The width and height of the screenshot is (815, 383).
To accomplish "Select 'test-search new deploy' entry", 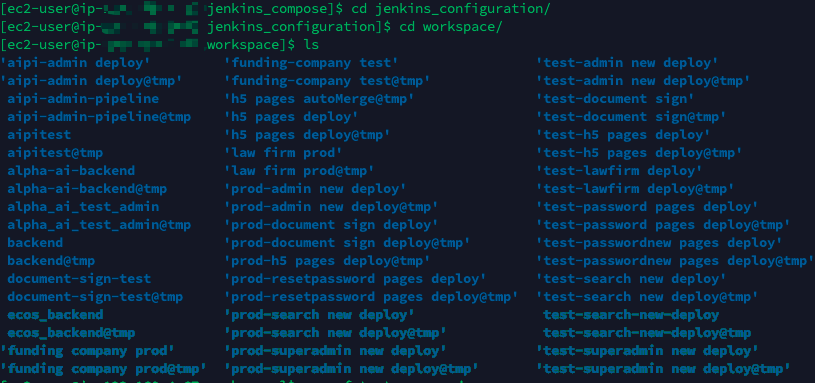I will [x=632, y=279].
